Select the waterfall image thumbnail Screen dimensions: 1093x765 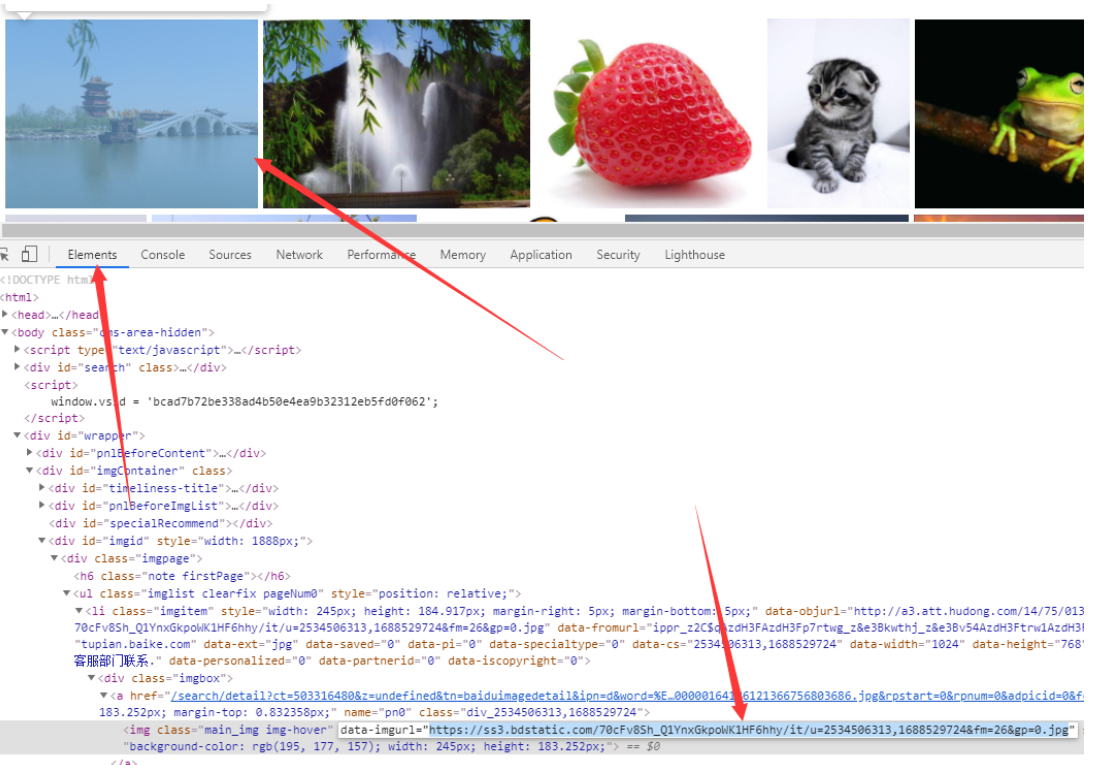[x=396, y=114]
